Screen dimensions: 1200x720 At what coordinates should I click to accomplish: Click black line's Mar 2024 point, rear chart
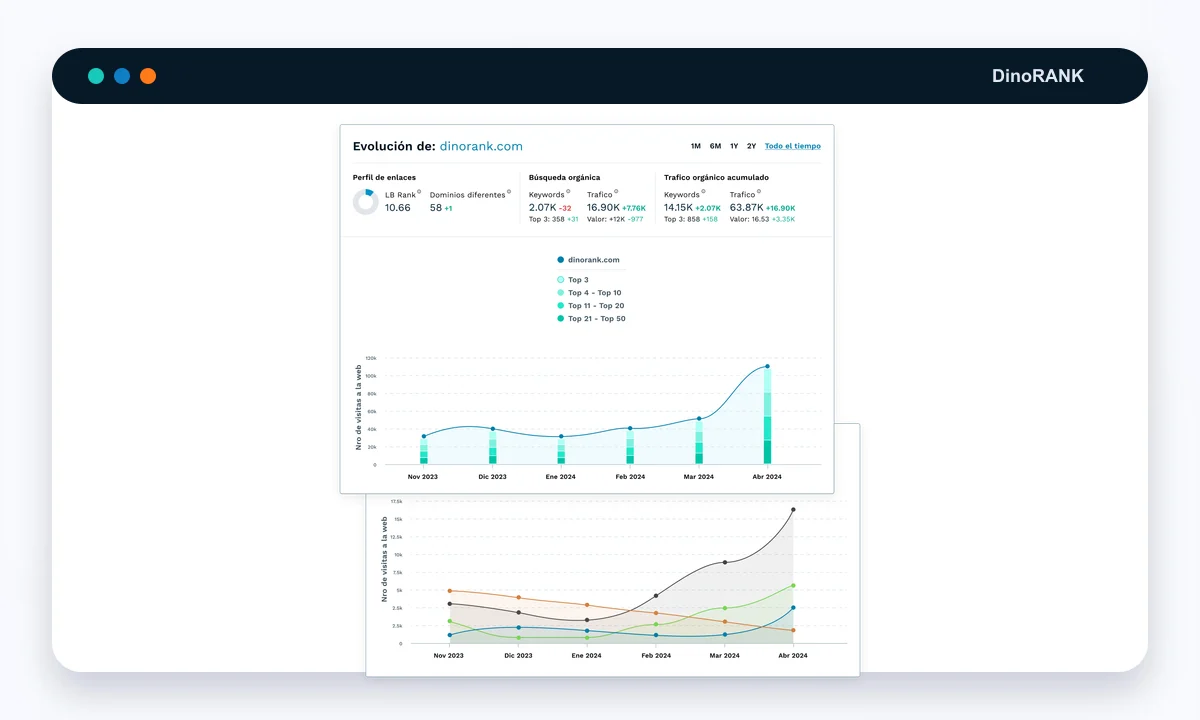725,562
